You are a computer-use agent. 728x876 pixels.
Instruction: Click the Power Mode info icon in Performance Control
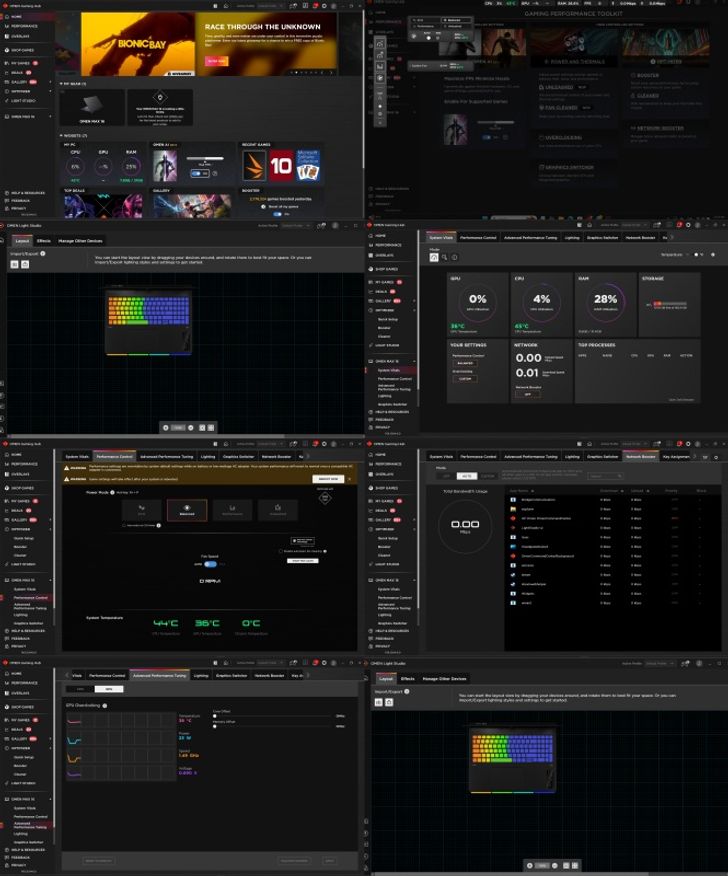[112, 492]
